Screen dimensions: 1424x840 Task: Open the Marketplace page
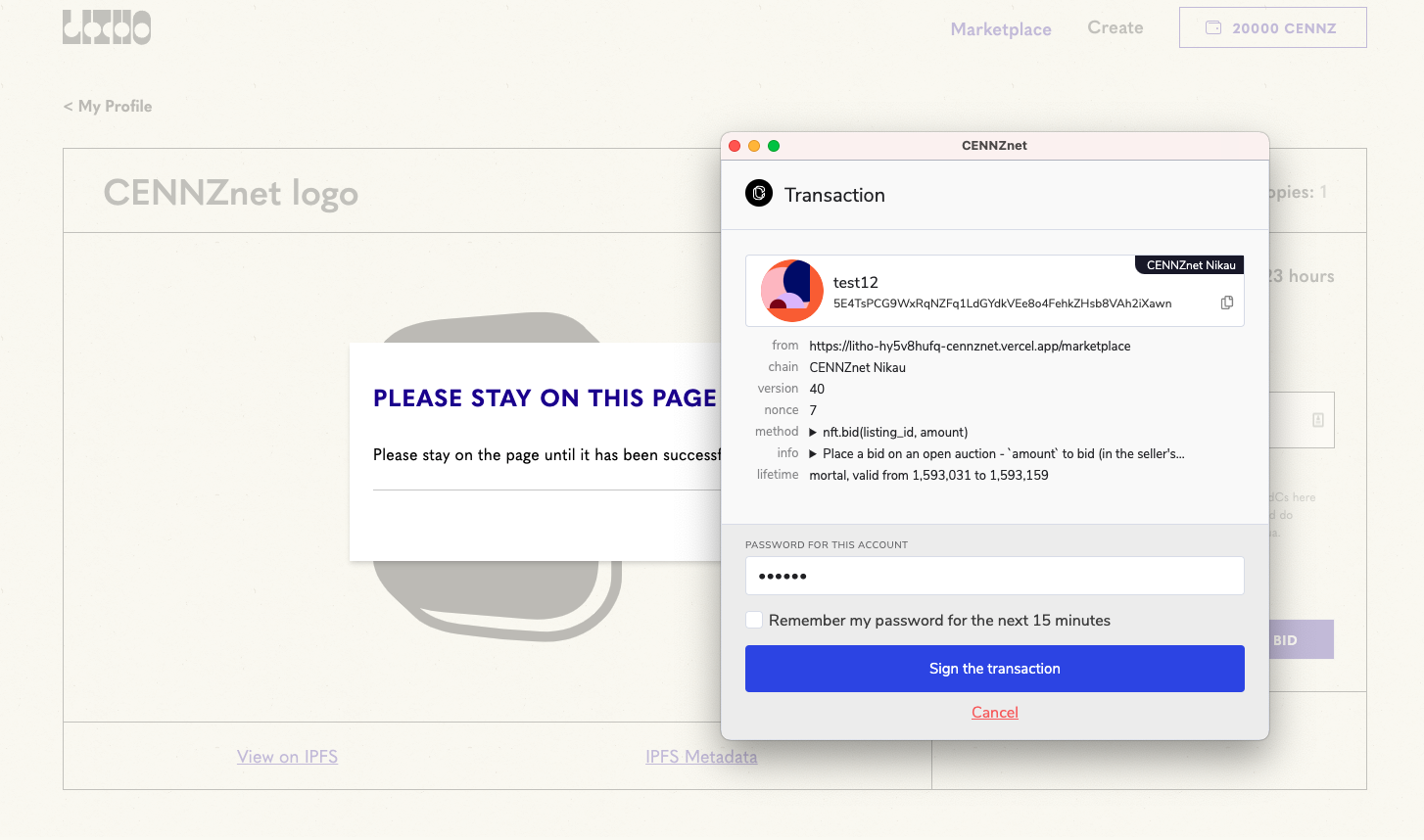pyautogui.click(x=1001, y=29)
